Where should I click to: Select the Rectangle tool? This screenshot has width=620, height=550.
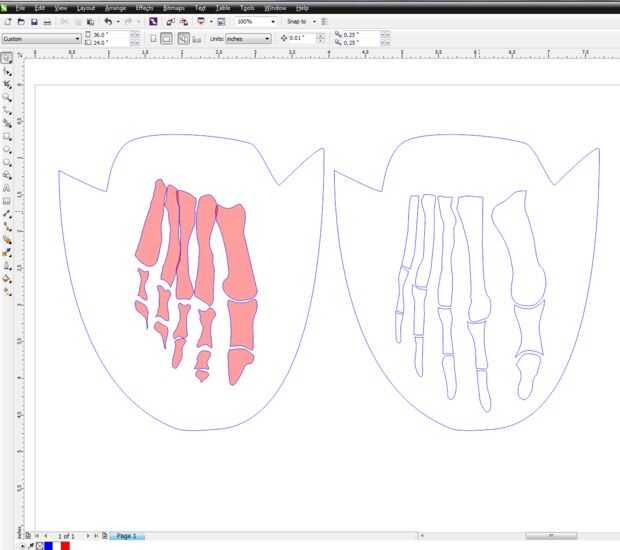pyautogui.click(x=7, y=136)
